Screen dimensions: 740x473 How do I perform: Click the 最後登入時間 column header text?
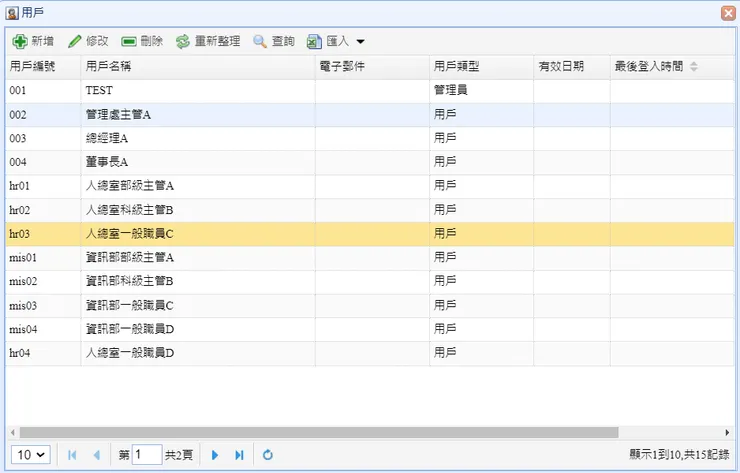pyautogui.click(x=648, y=67)
